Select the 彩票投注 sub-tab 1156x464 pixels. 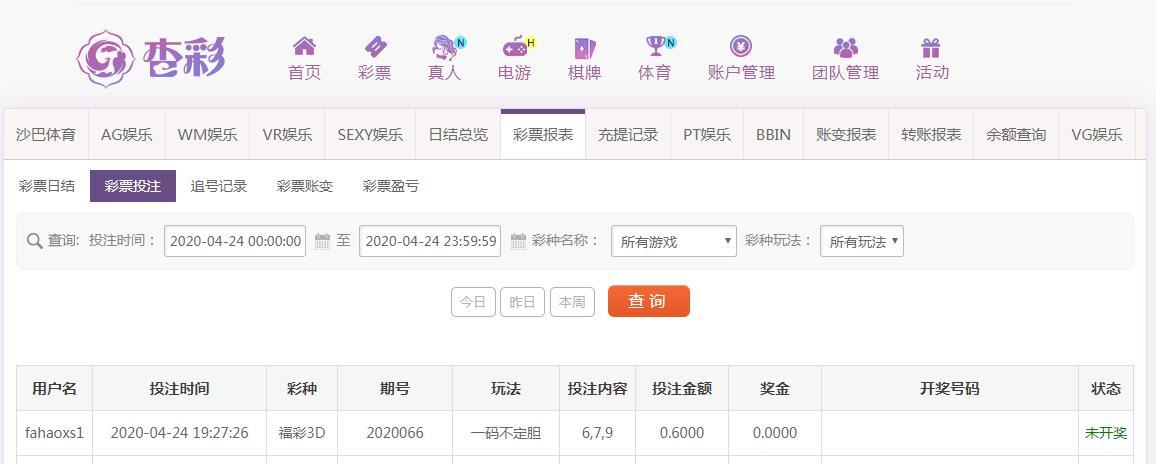(133, 186)
